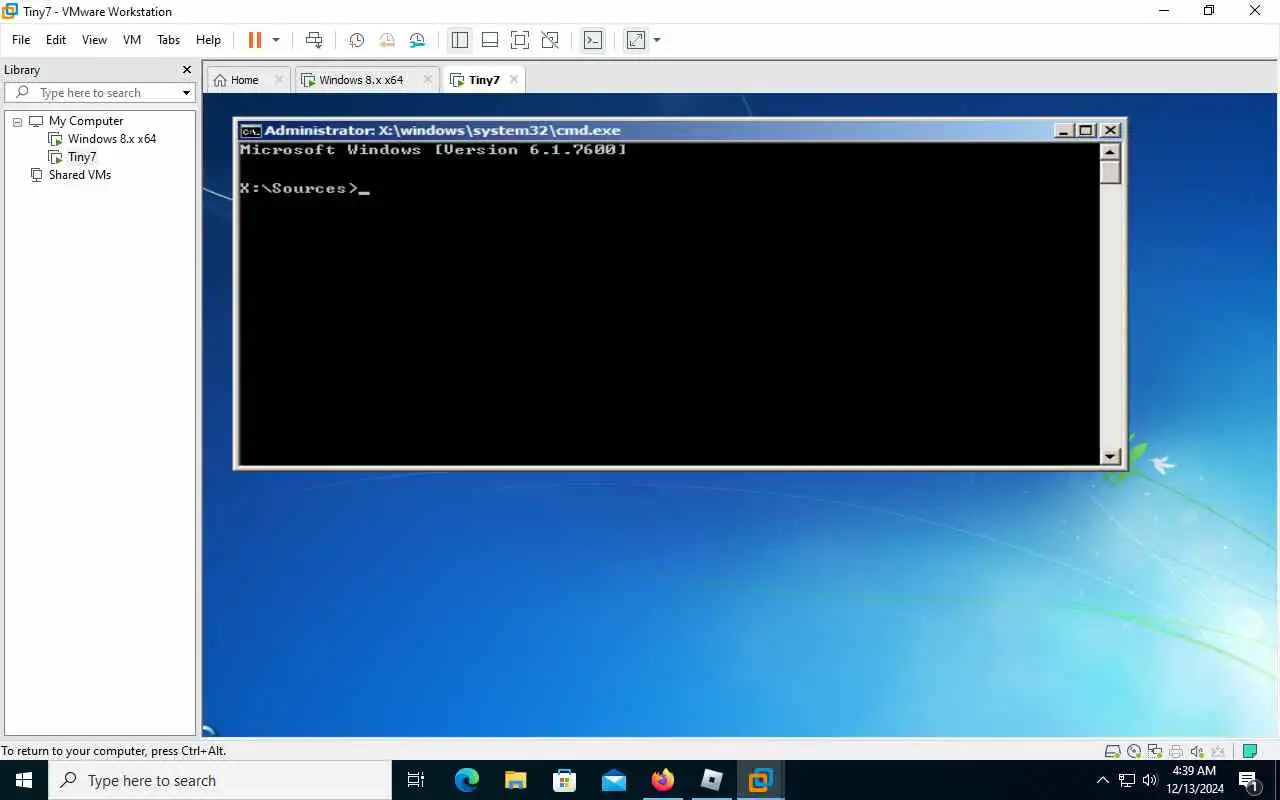
Task: Open the Help menu
Action: click(208, 40)
